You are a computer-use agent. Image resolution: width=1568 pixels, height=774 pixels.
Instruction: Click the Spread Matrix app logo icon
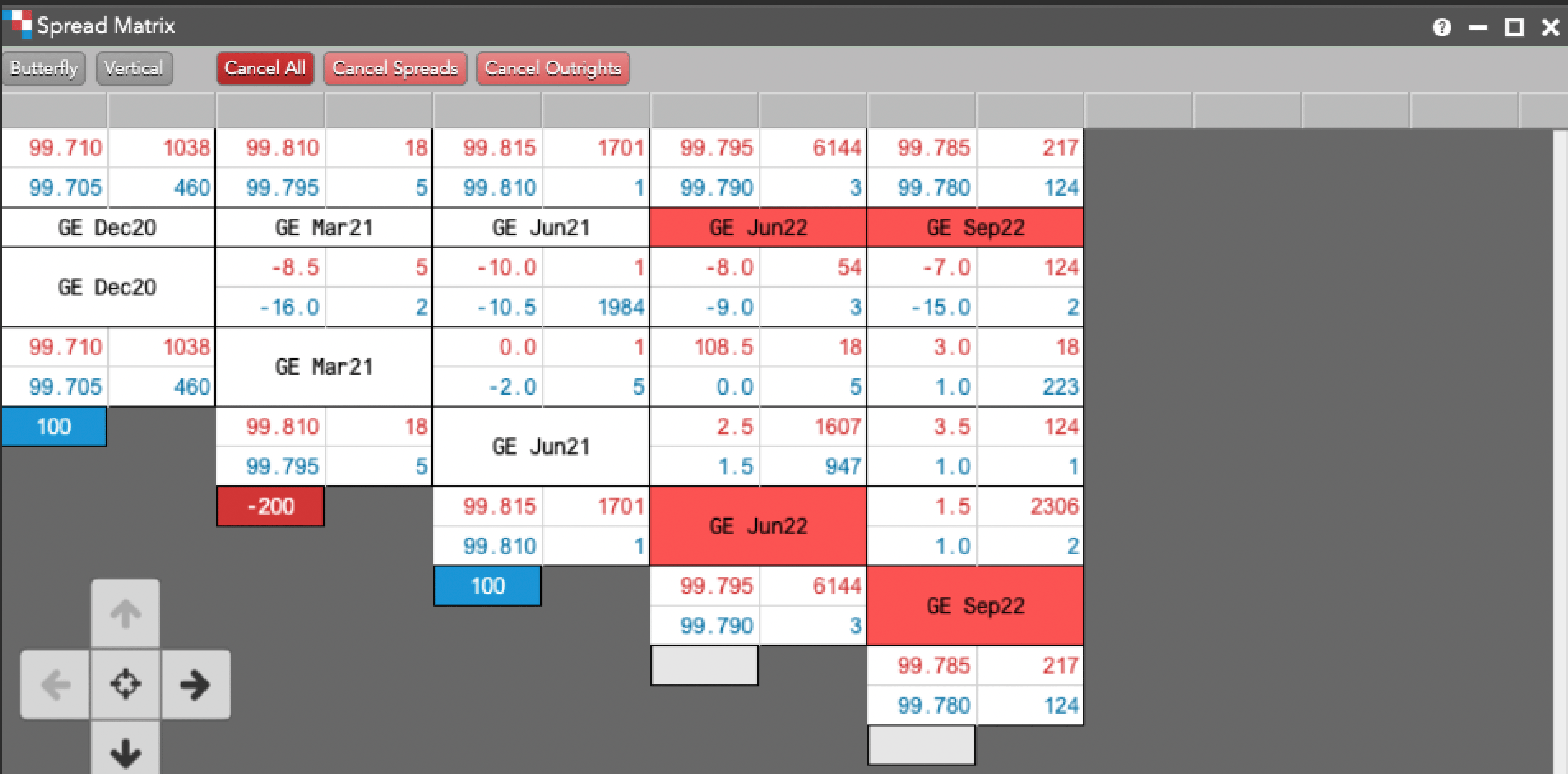point(17,24)
